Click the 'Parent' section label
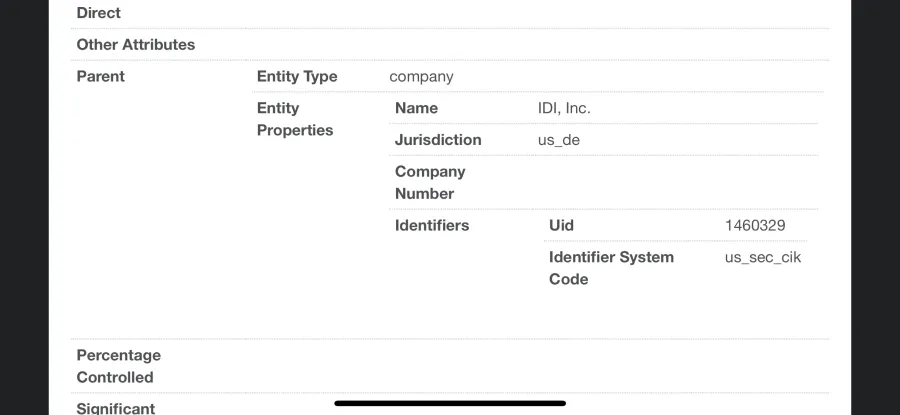Image resolution: width=900 pixels, height=415 pixels. pyautogui.click(x=100, y=76)
